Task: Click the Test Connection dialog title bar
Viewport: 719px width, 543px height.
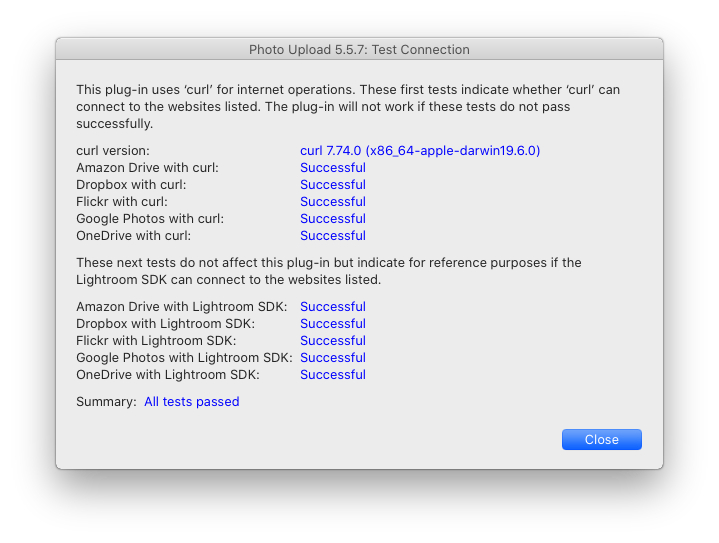Action: [x=359, y=49]
